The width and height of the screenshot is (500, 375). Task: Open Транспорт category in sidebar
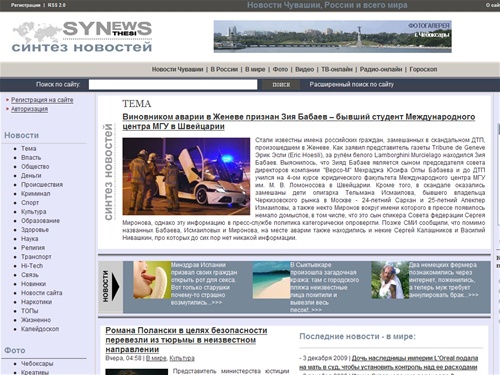36,256
